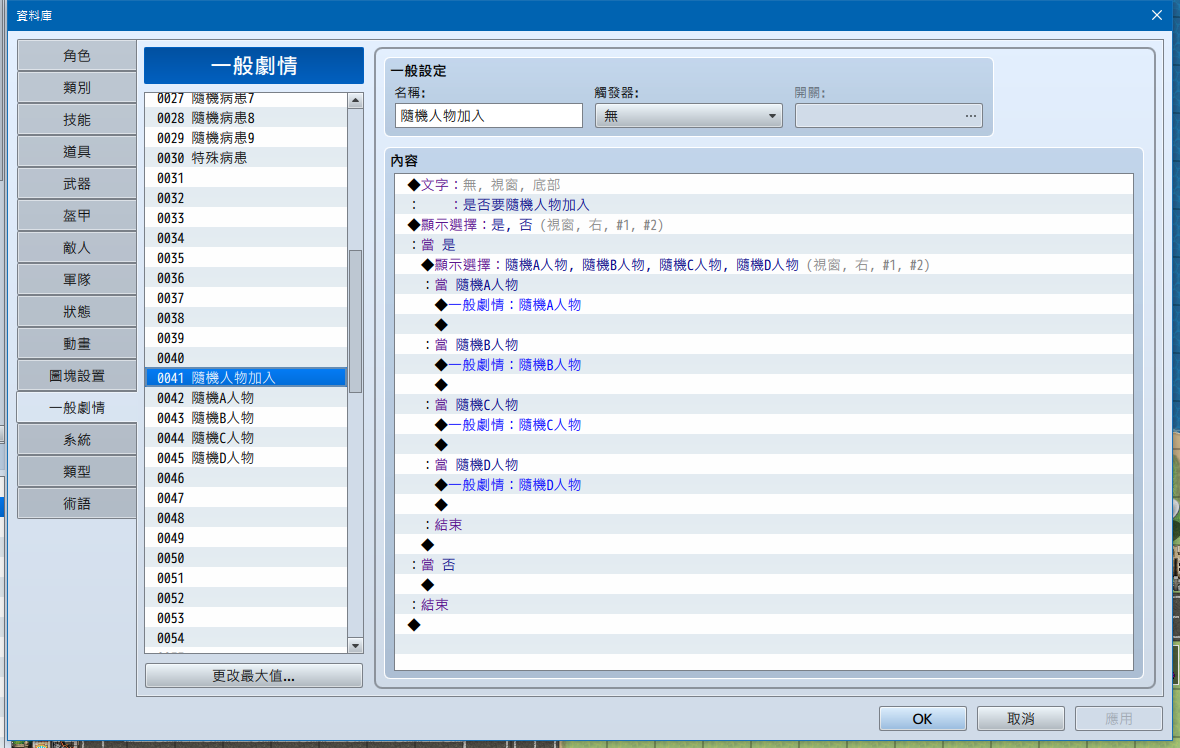The height and width of the screenshot is (748, 1180).
Task: Select empty entry 0050
Action: coord(246,558)
